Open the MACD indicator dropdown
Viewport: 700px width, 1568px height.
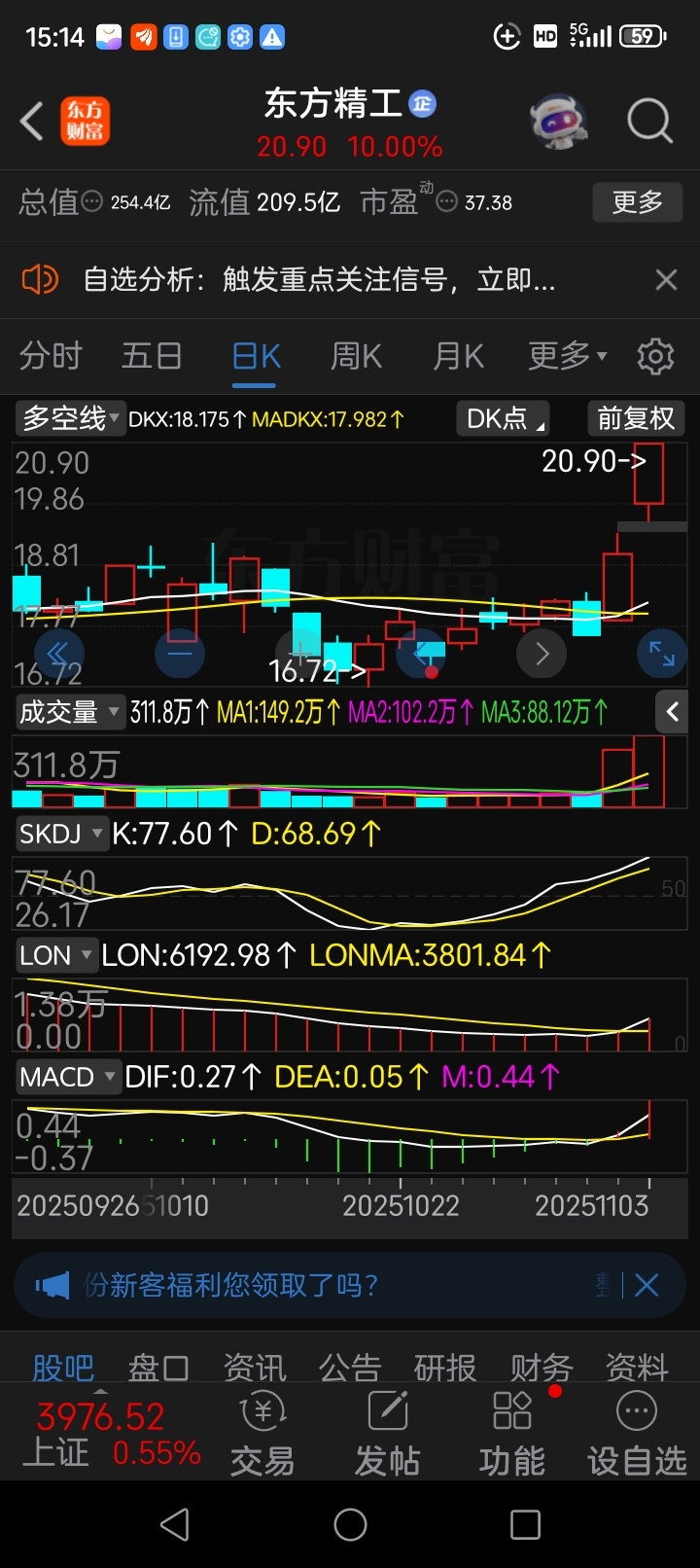pyautogui.click(x=68, y=1077)
